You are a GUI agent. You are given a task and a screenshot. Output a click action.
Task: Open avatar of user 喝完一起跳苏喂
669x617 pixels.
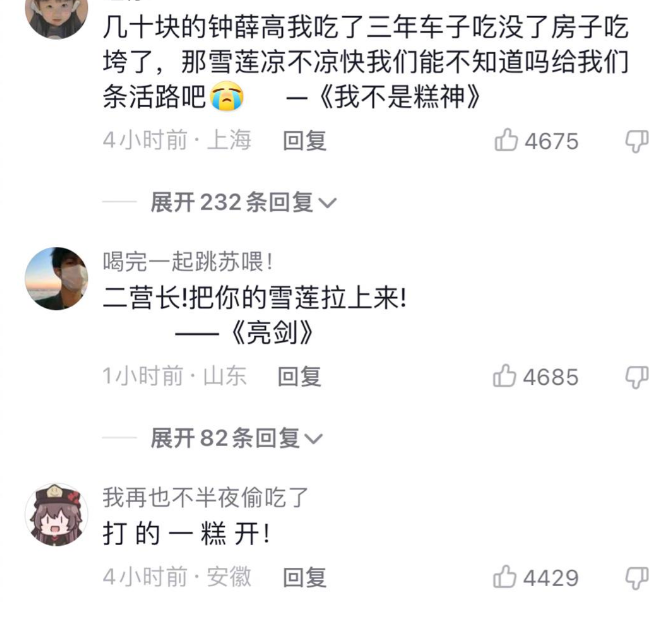click(56, 279)
